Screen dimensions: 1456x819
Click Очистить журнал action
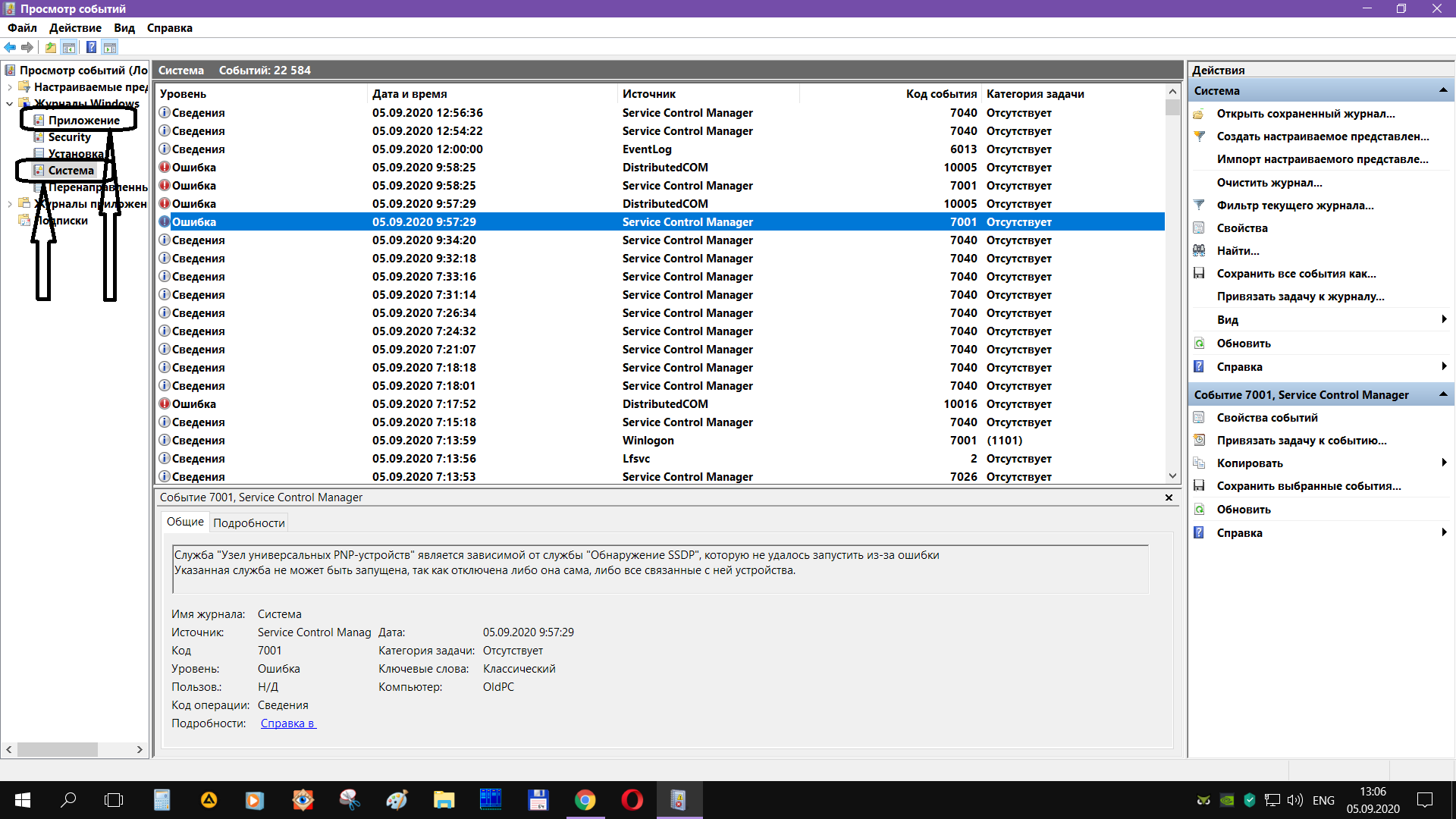tap(1269, 182)
